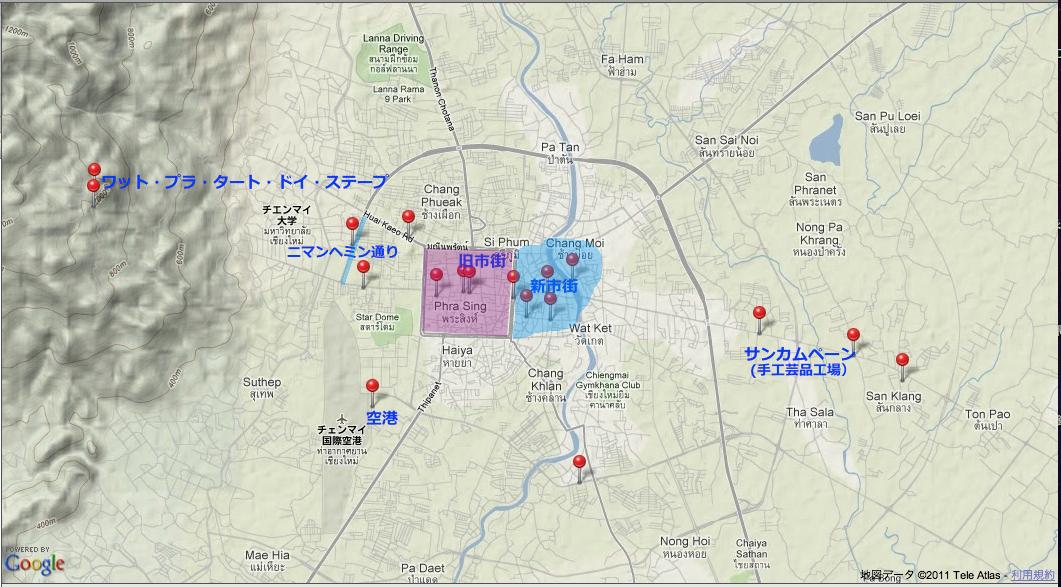The image size is (1061, 587).
Task: Select the red pin near Huai Kaeo Rd
Action: tap(408, 217)
